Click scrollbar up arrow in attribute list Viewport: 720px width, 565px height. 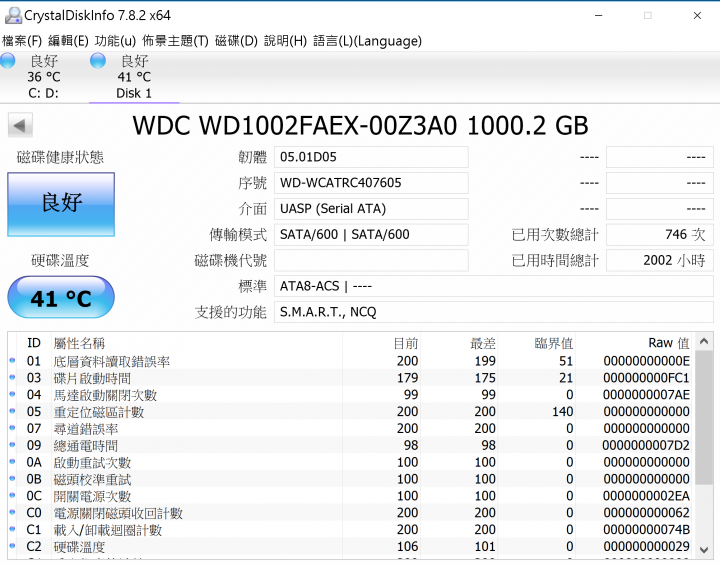[704, 342]
